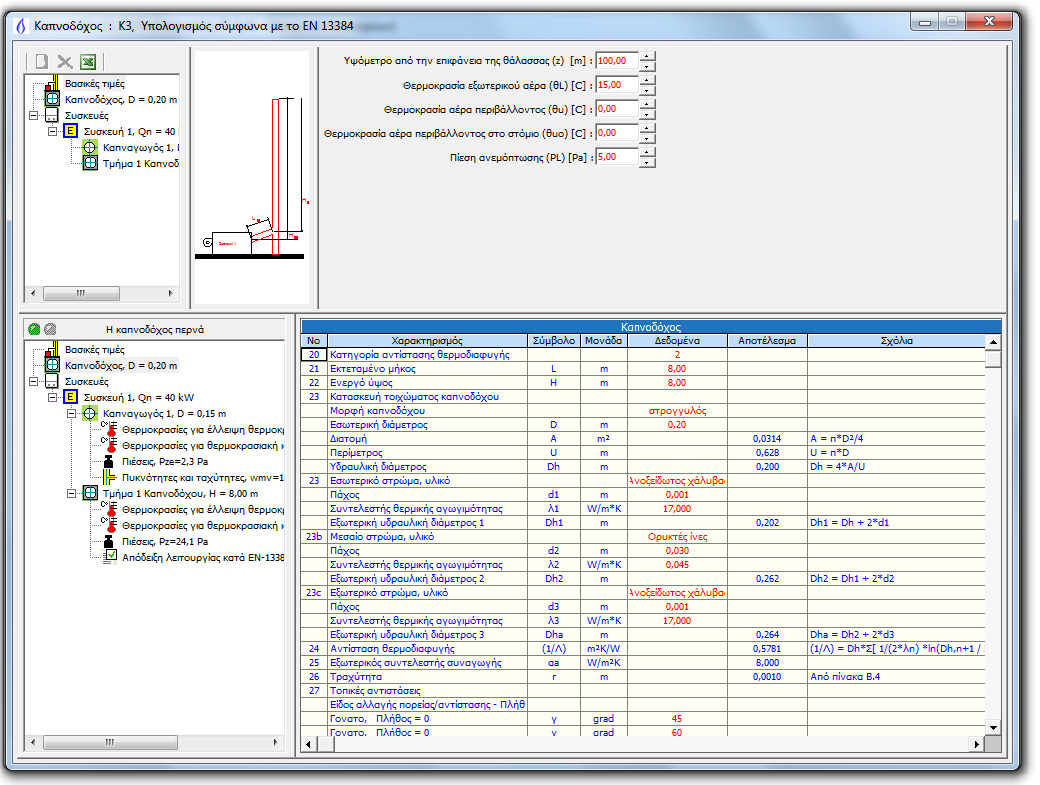Click the green check icon of Απόδειξη λειτουργίας

112,553
